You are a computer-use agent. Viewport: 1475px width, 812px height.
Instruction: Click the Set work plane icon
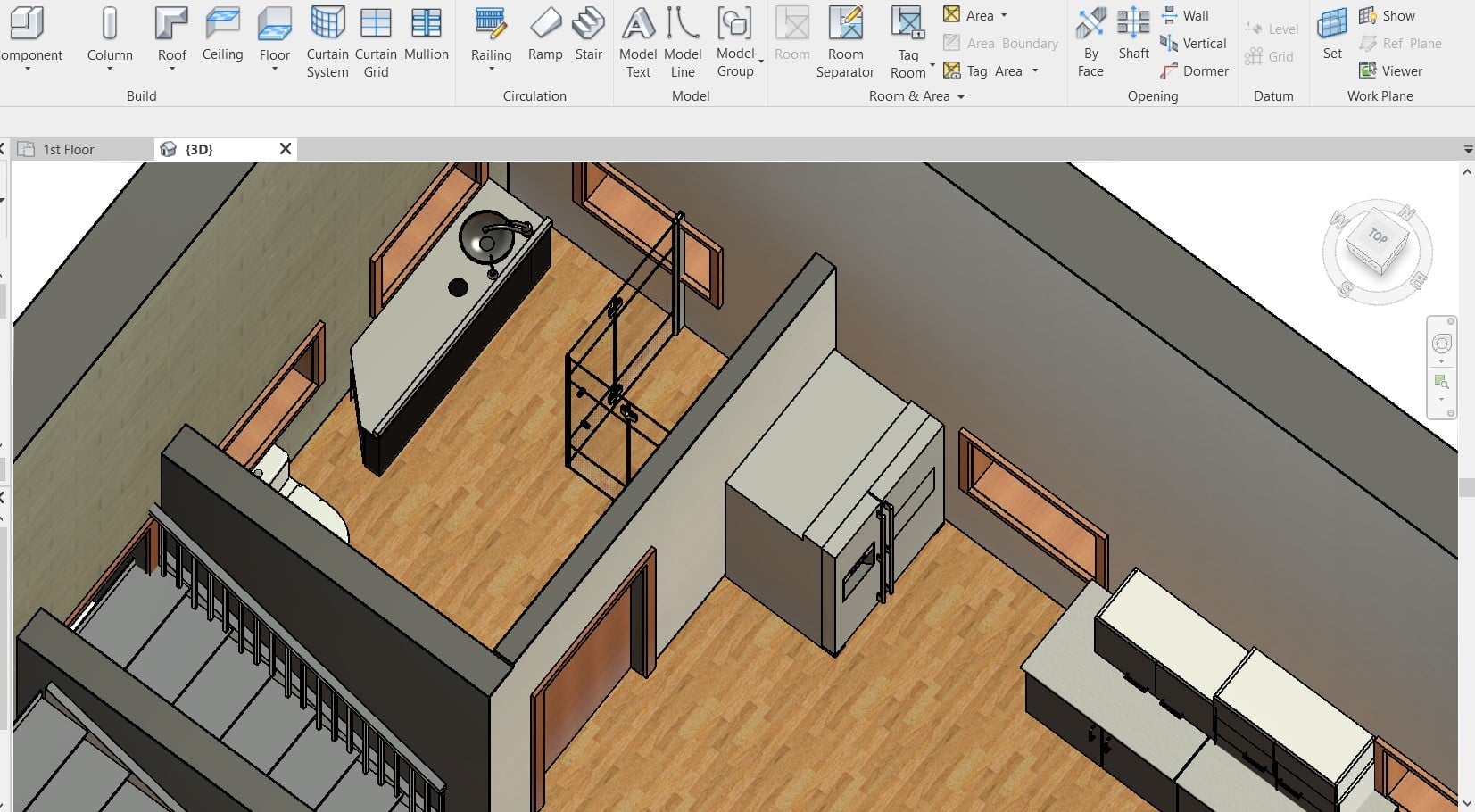(1332, 24)
